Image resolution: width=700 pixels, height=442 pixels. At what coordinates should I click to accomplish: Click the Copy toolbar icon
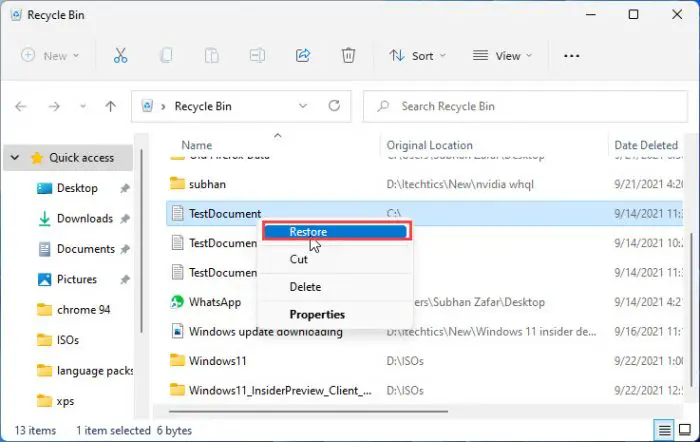click(166, 55)
